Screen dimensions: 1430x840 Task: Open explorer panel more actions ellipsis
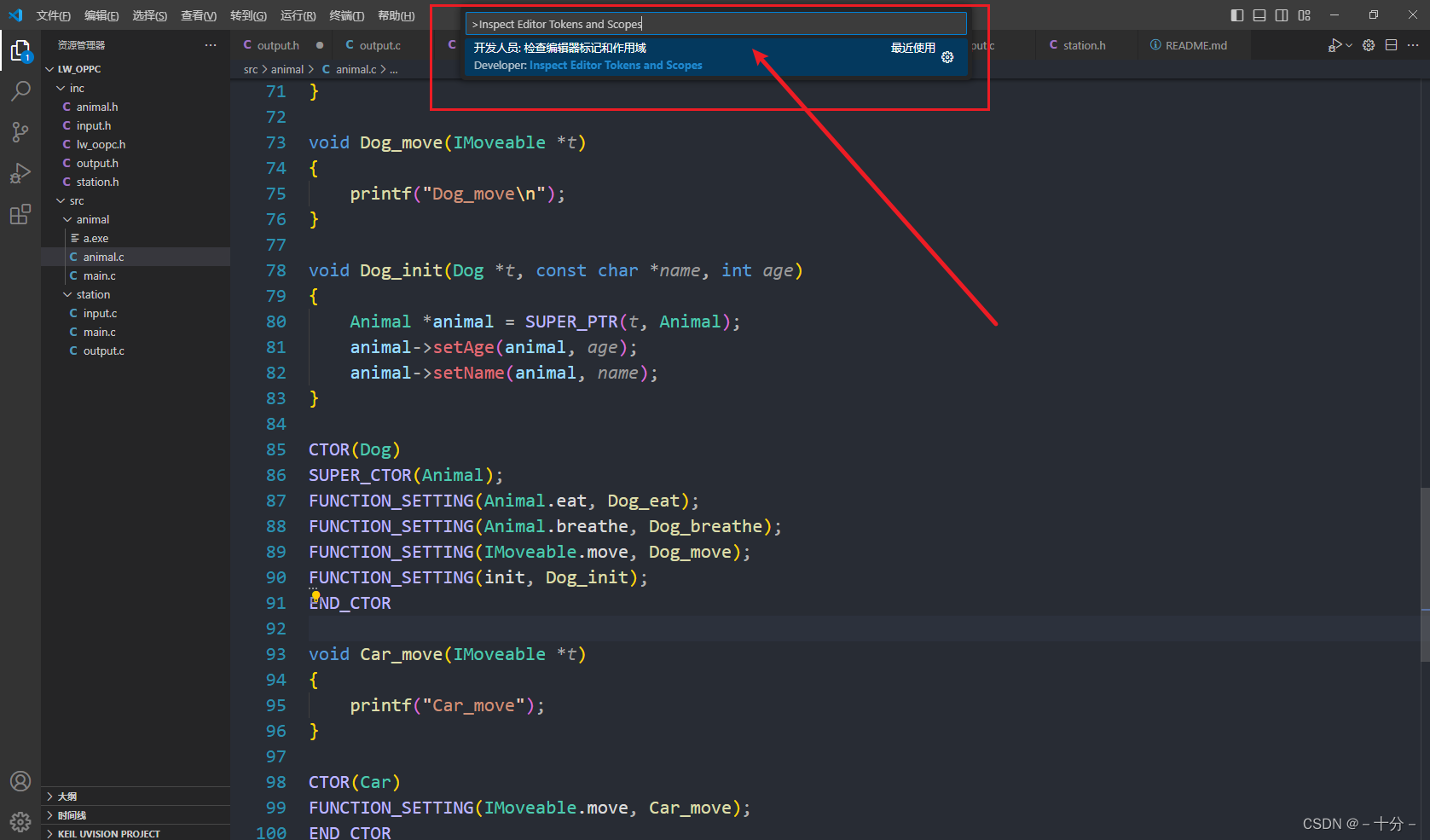(x=211, y=45)
